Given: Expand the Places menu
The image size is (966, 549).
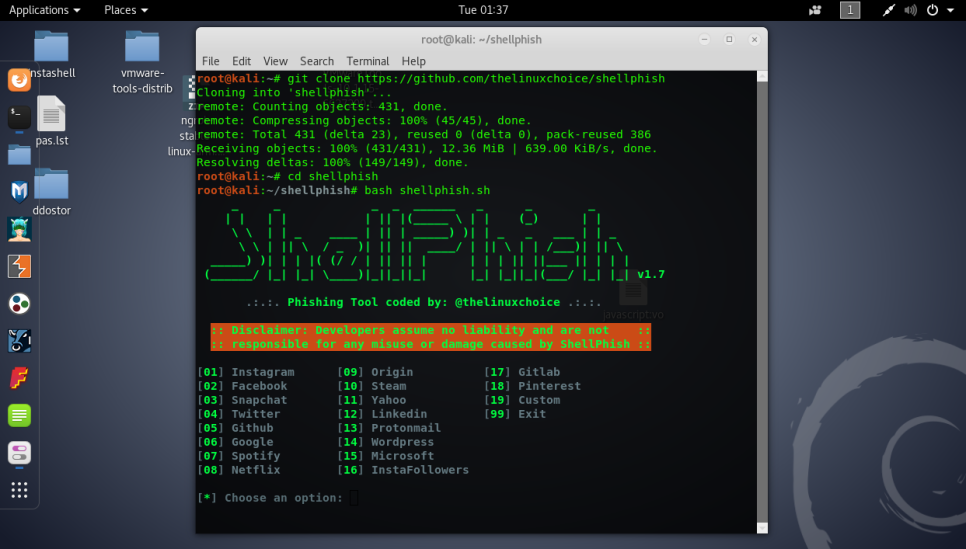Looking at the screenshot, I should (126, 10).
